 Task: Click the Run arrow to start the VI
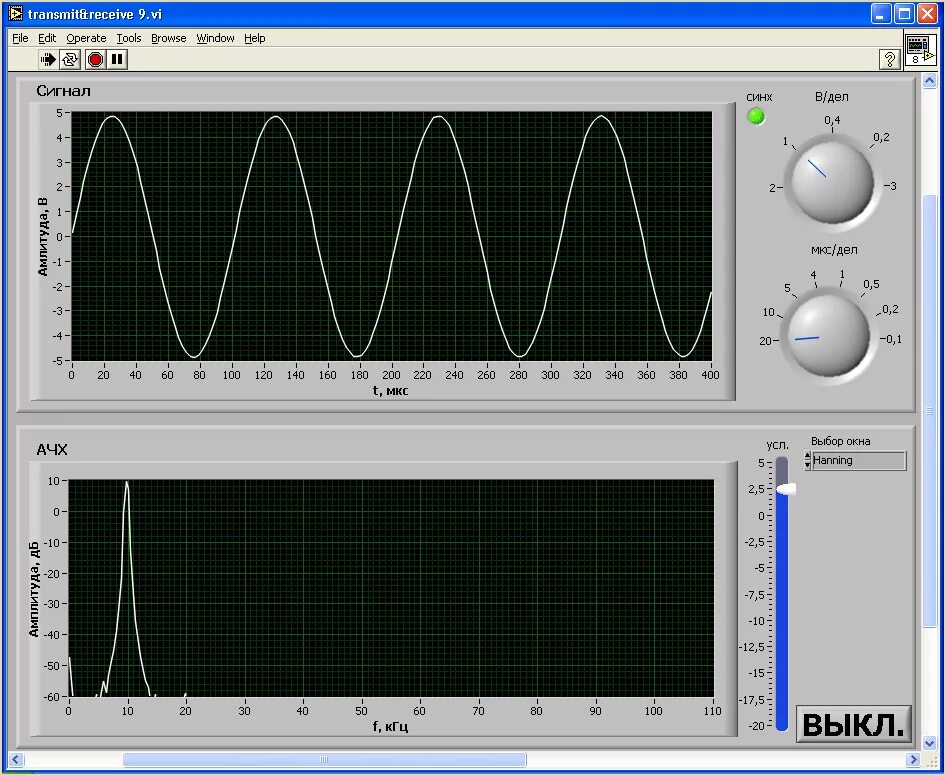(x=47, y=59)
